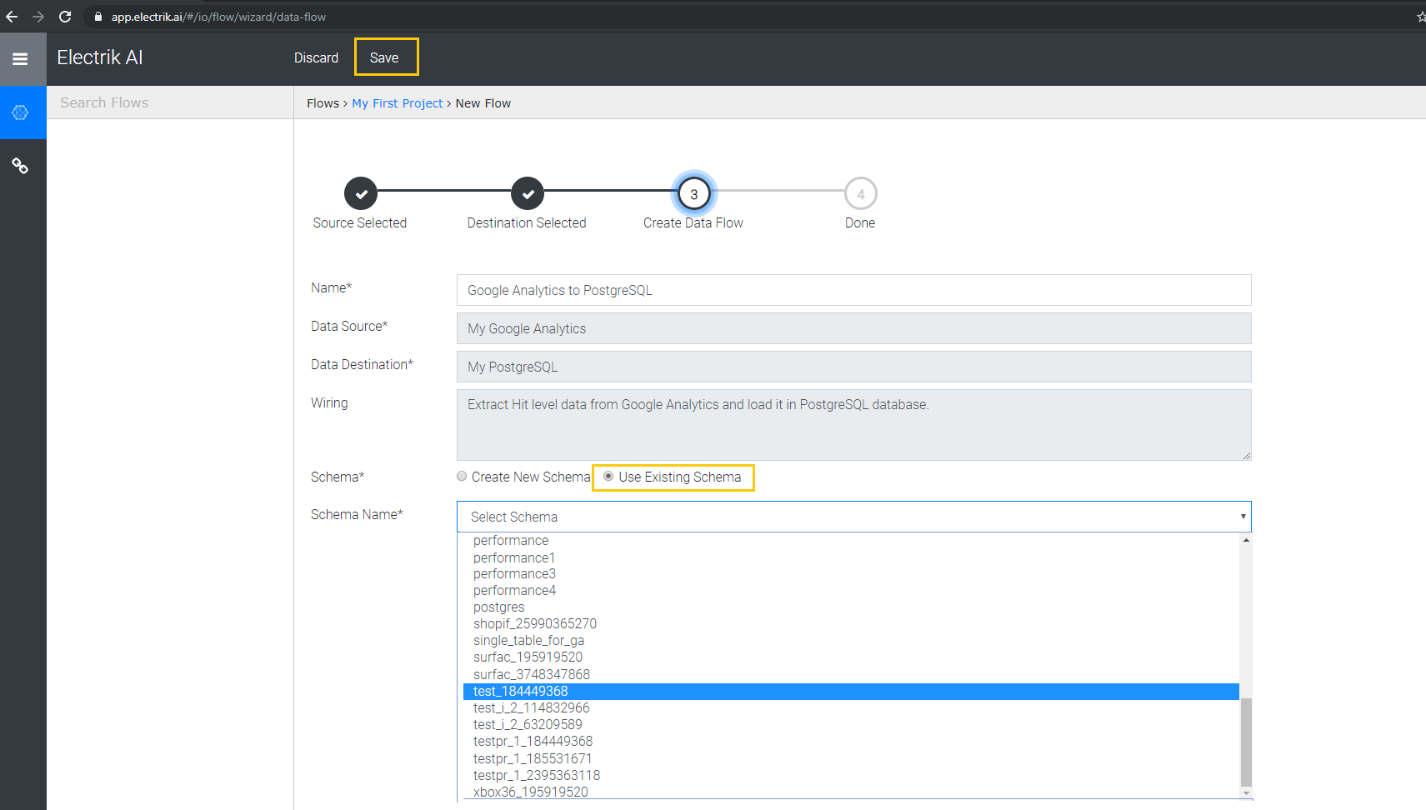Select the Use Existing Schema radio button
Screen dimensions: 1426x810
(x=608, y=477)
